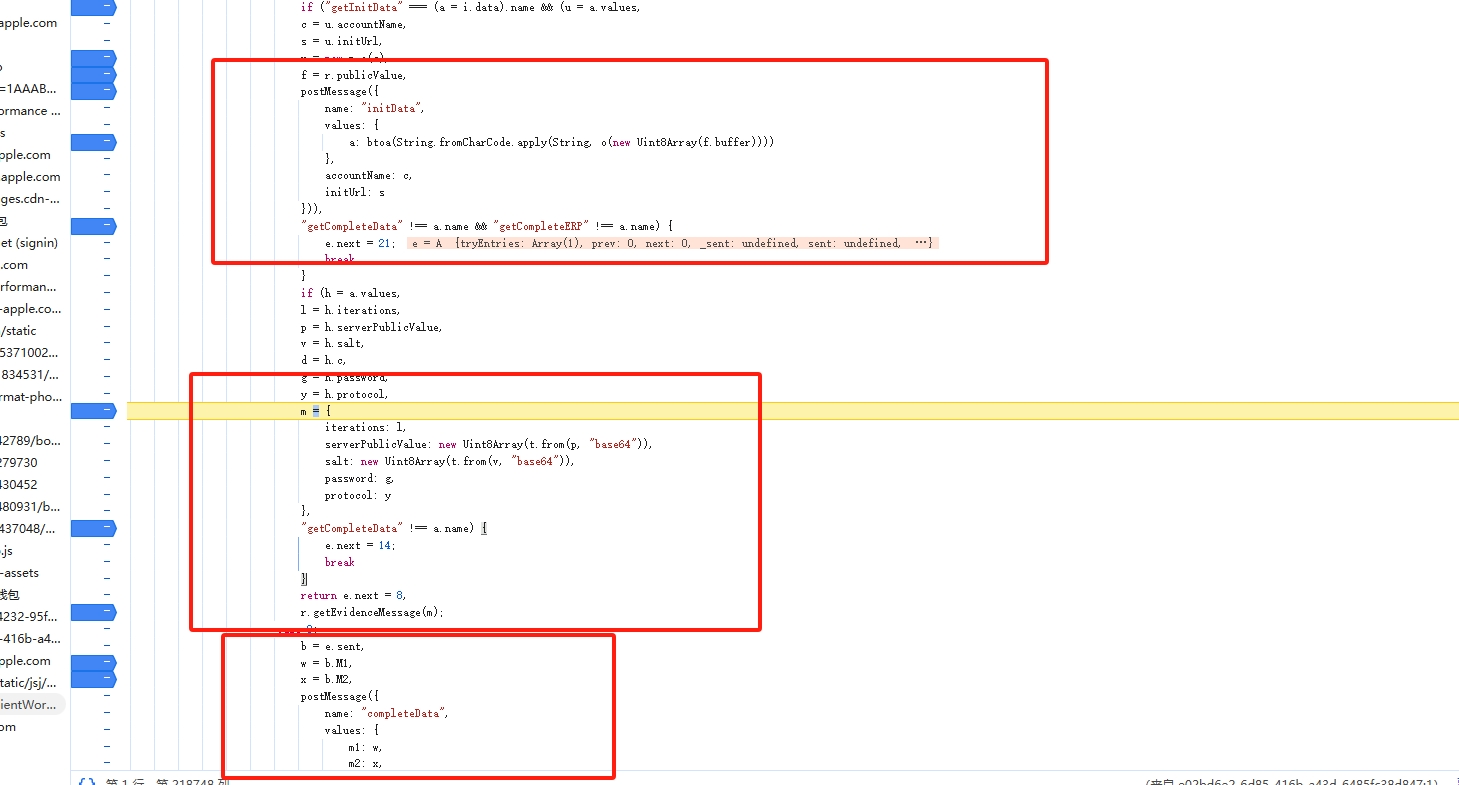The width and height of the screenshot is (1459, 785).
Task: Click the code line d = h.c,
Action: [324, 360]
